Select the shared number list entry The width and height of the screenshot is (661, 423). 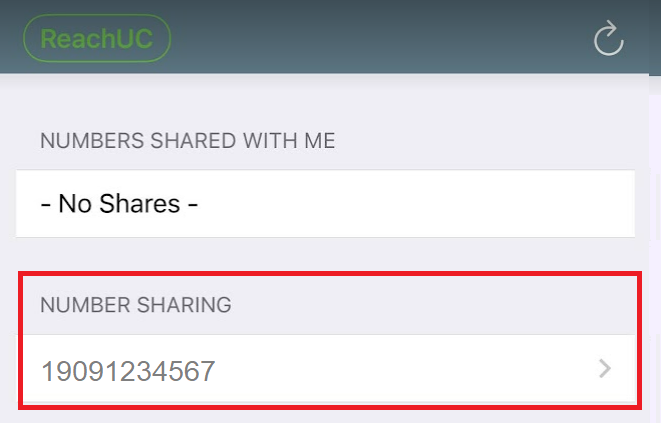tap(329, 369)
